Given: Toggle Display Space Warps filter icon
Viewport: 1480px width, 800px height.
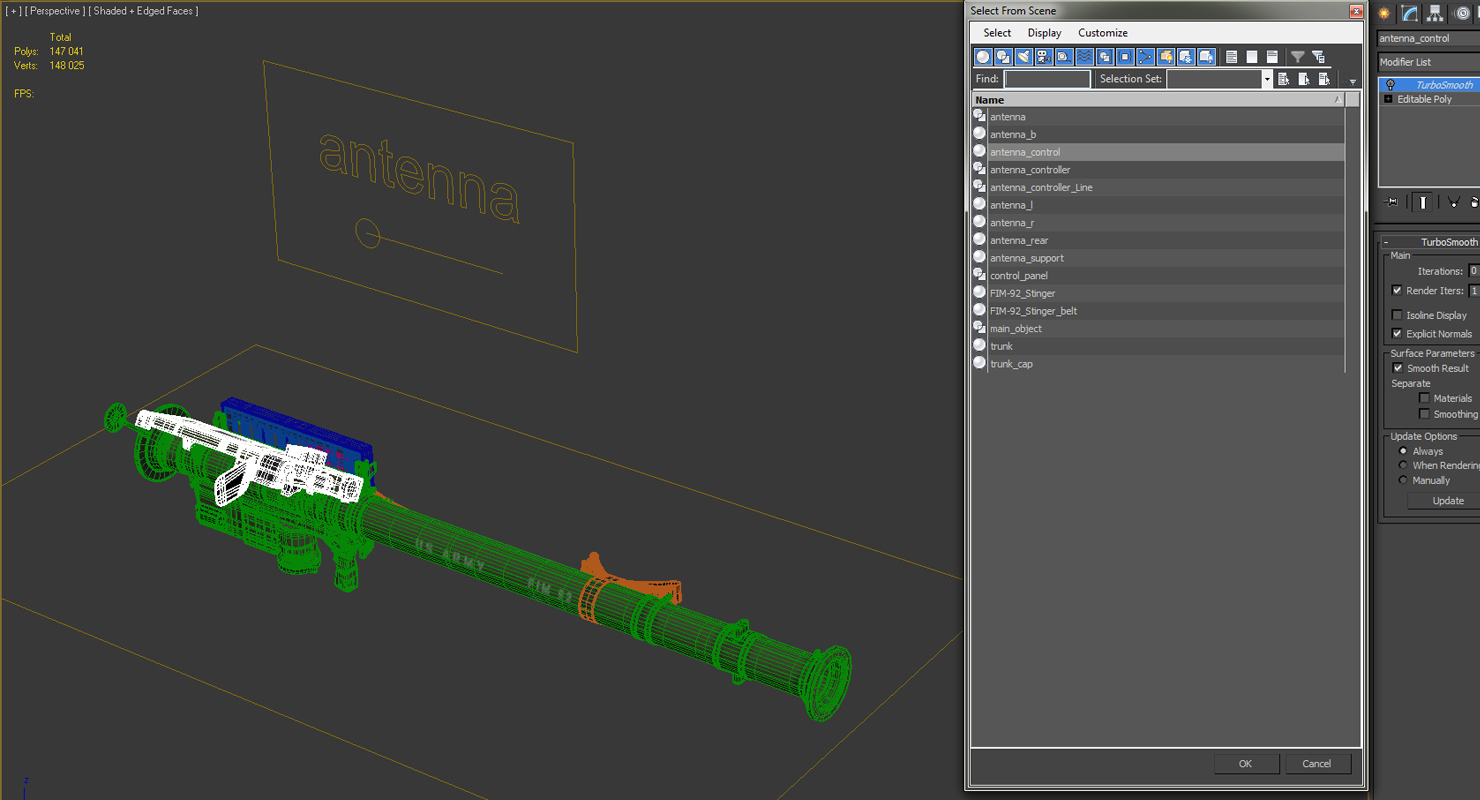Looking at the screenshot, I should click(x=1085, y=57).
